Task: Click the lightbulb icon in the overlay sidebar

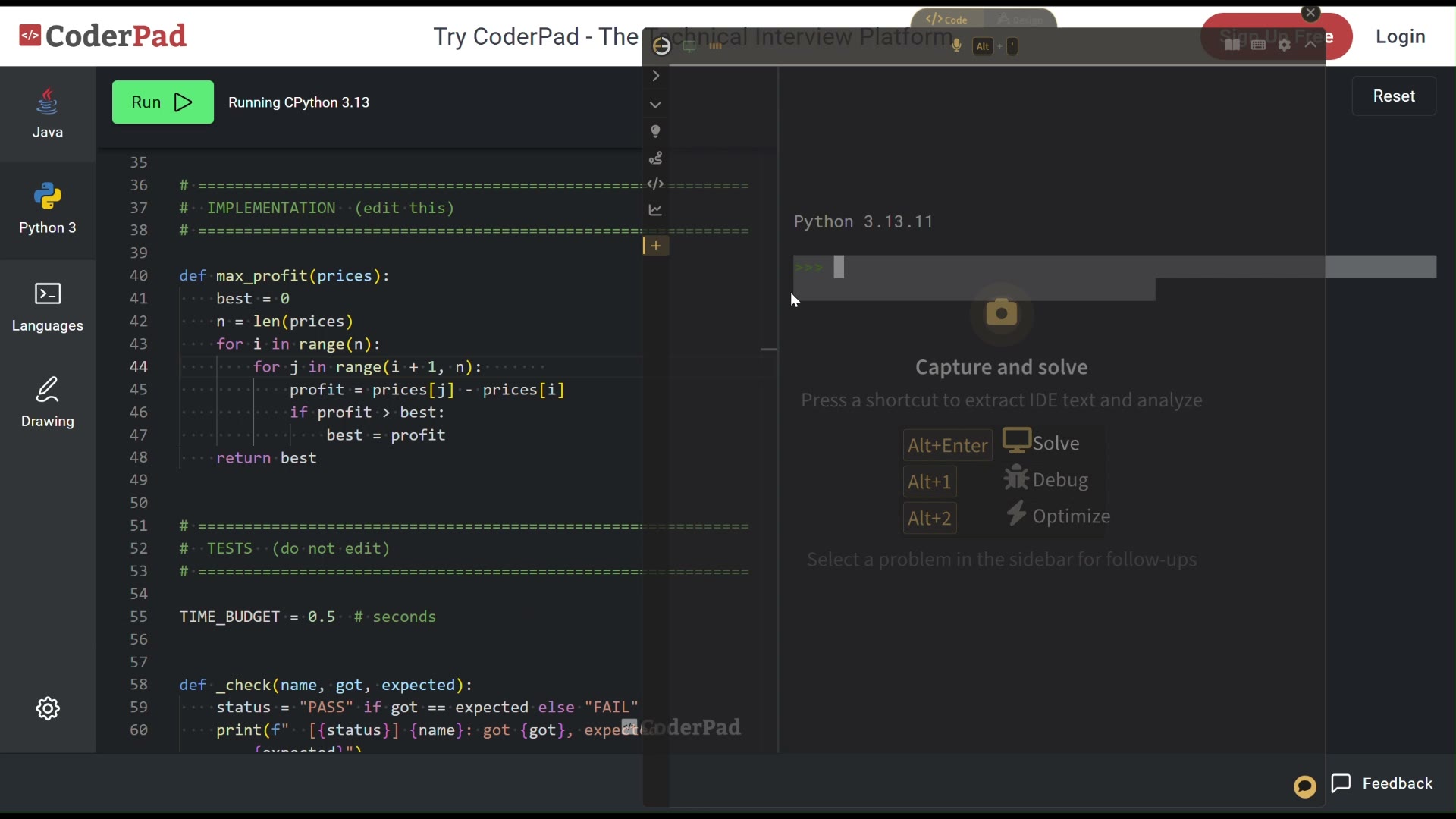Action: pos(656,131)
